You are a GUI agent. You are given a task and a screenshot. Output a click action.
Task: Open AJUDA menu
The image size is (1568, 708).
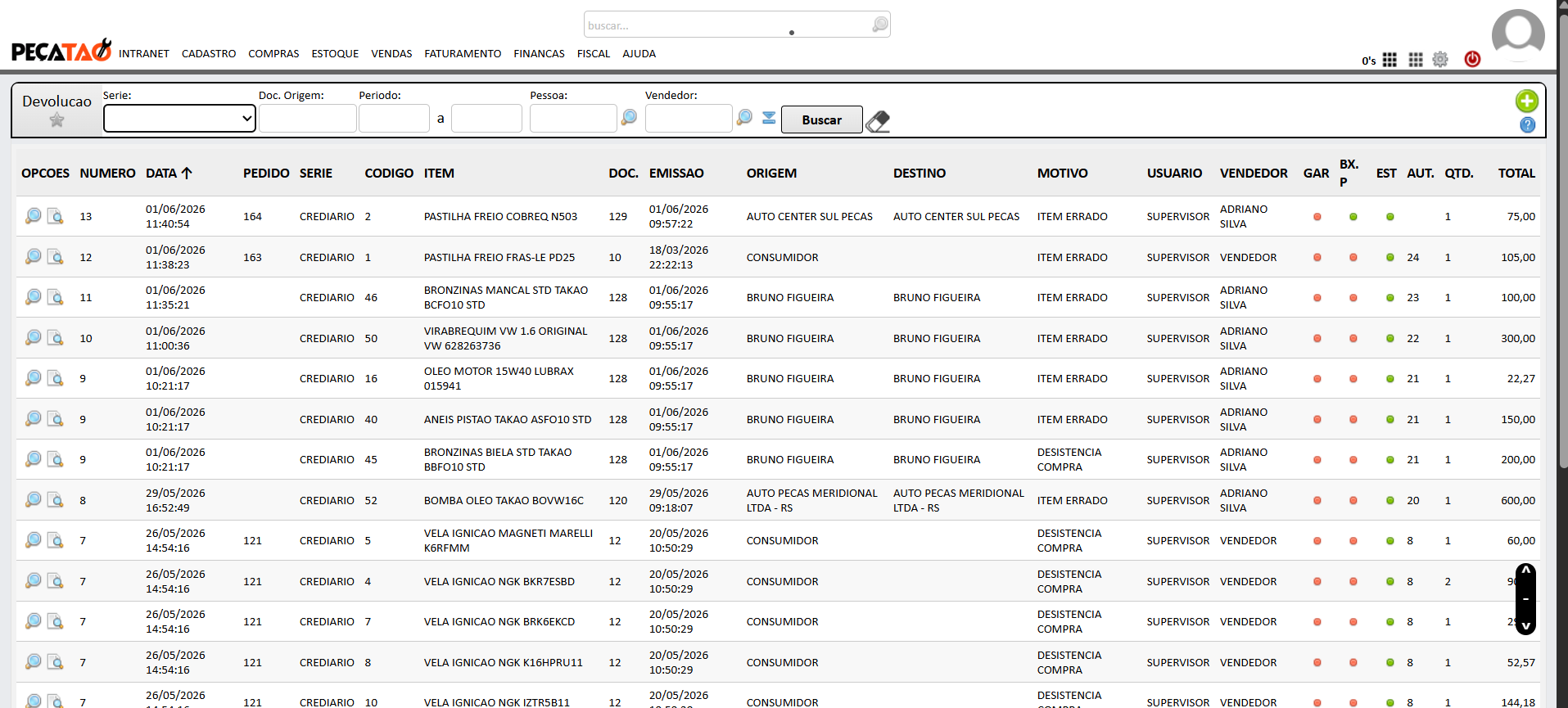(x=639, y=54)
